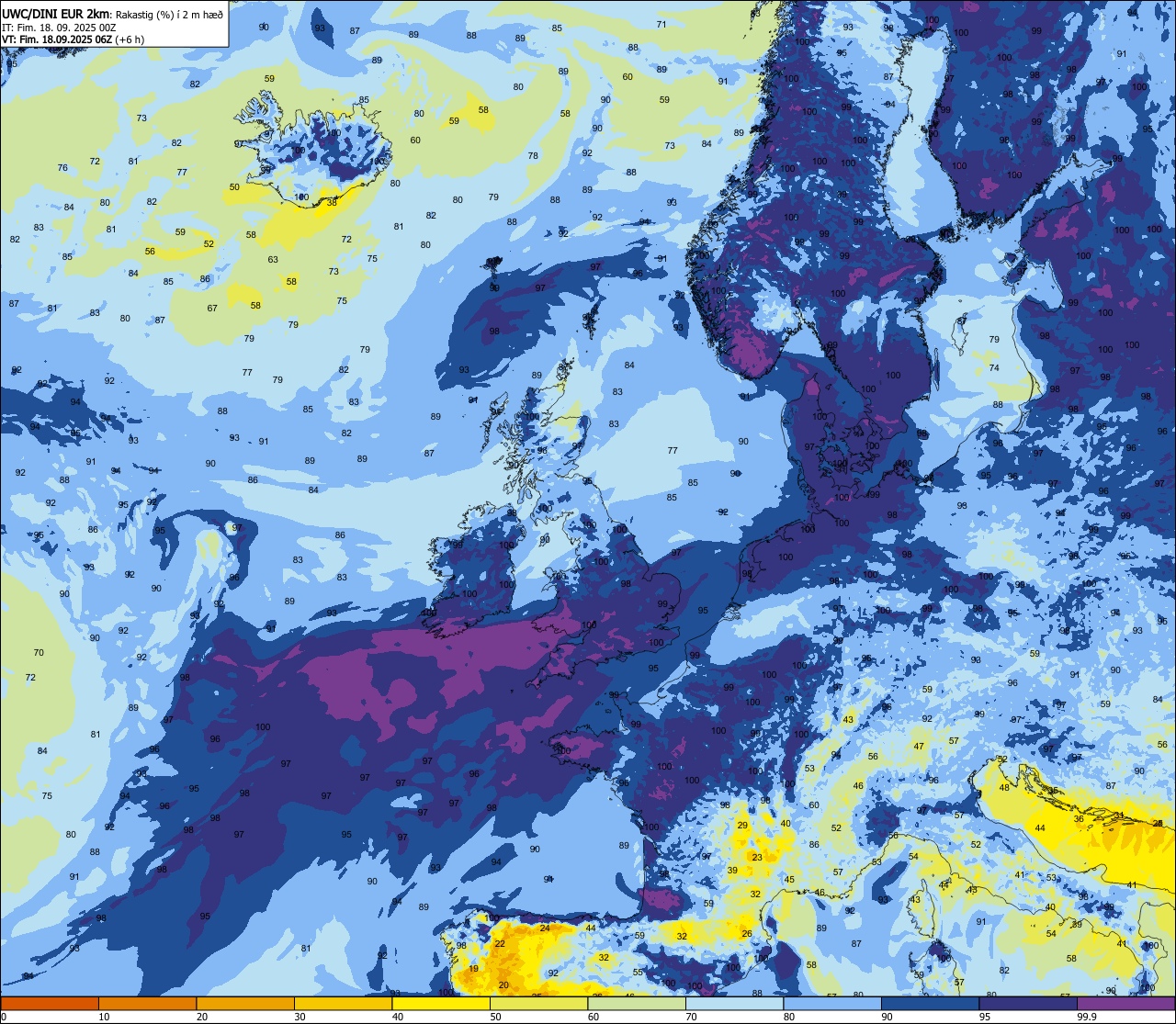Choose the 70–80 pale blue legend swatch
The width and height of the screenshot is (1176, 1024).
734,1003
